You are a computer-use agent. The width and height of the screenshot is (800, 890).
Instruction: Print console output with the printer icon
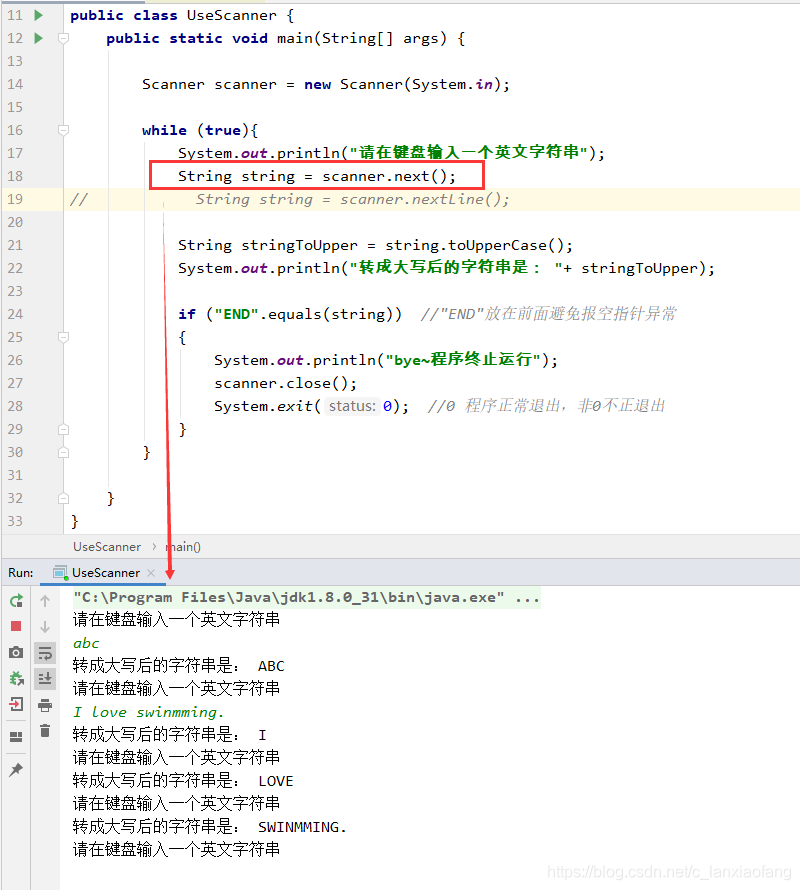tap(45, 706)
